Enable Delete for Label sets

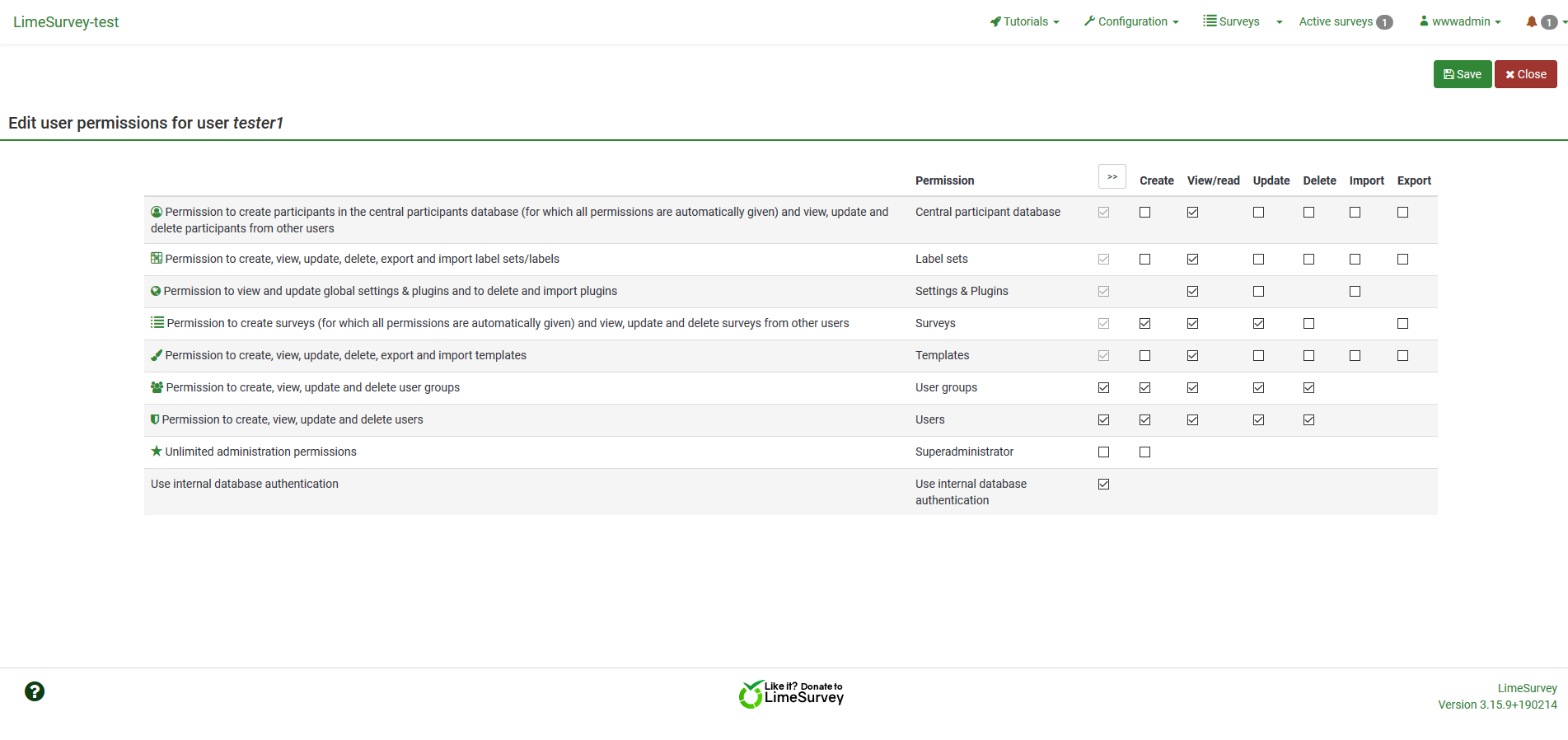pos(1308,260)
